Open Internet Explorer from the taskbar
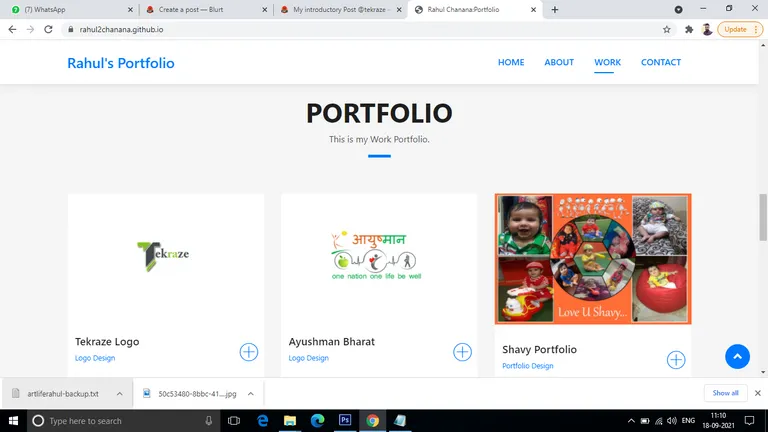 point(263,421)
